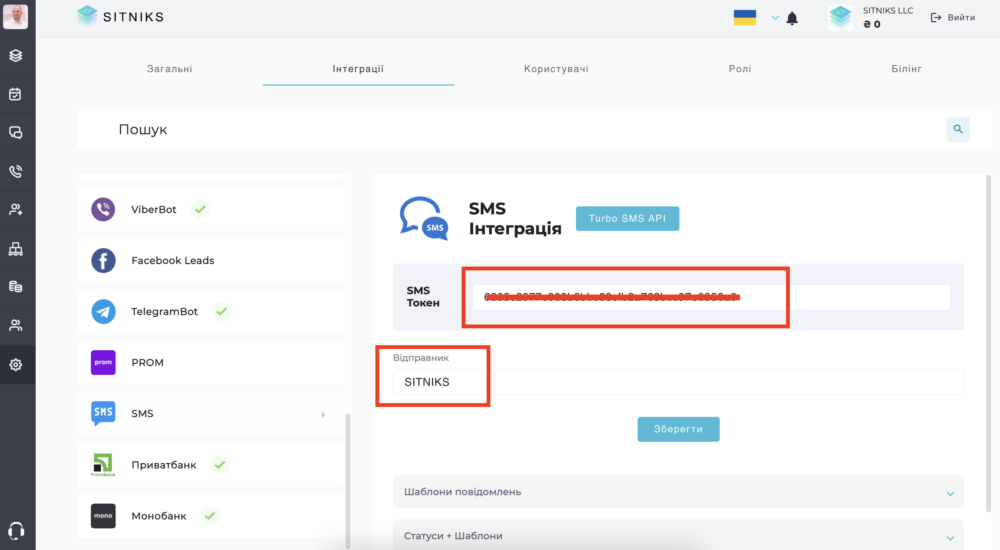
Task: Open the add-client sidebar icon
Action: pyautogui.click(x=16, y=209)
